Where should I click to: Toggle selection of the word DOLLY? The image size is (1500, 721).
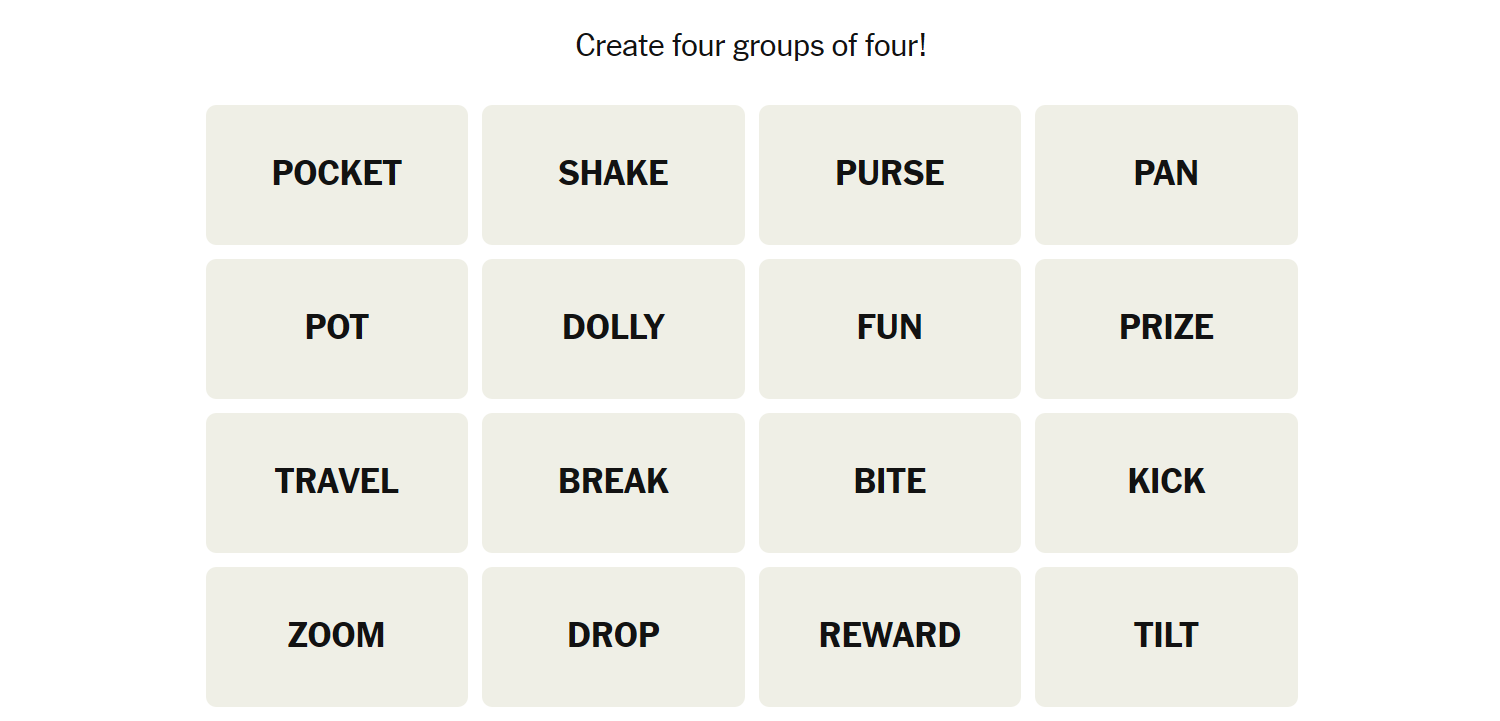(x=613, y=328)
